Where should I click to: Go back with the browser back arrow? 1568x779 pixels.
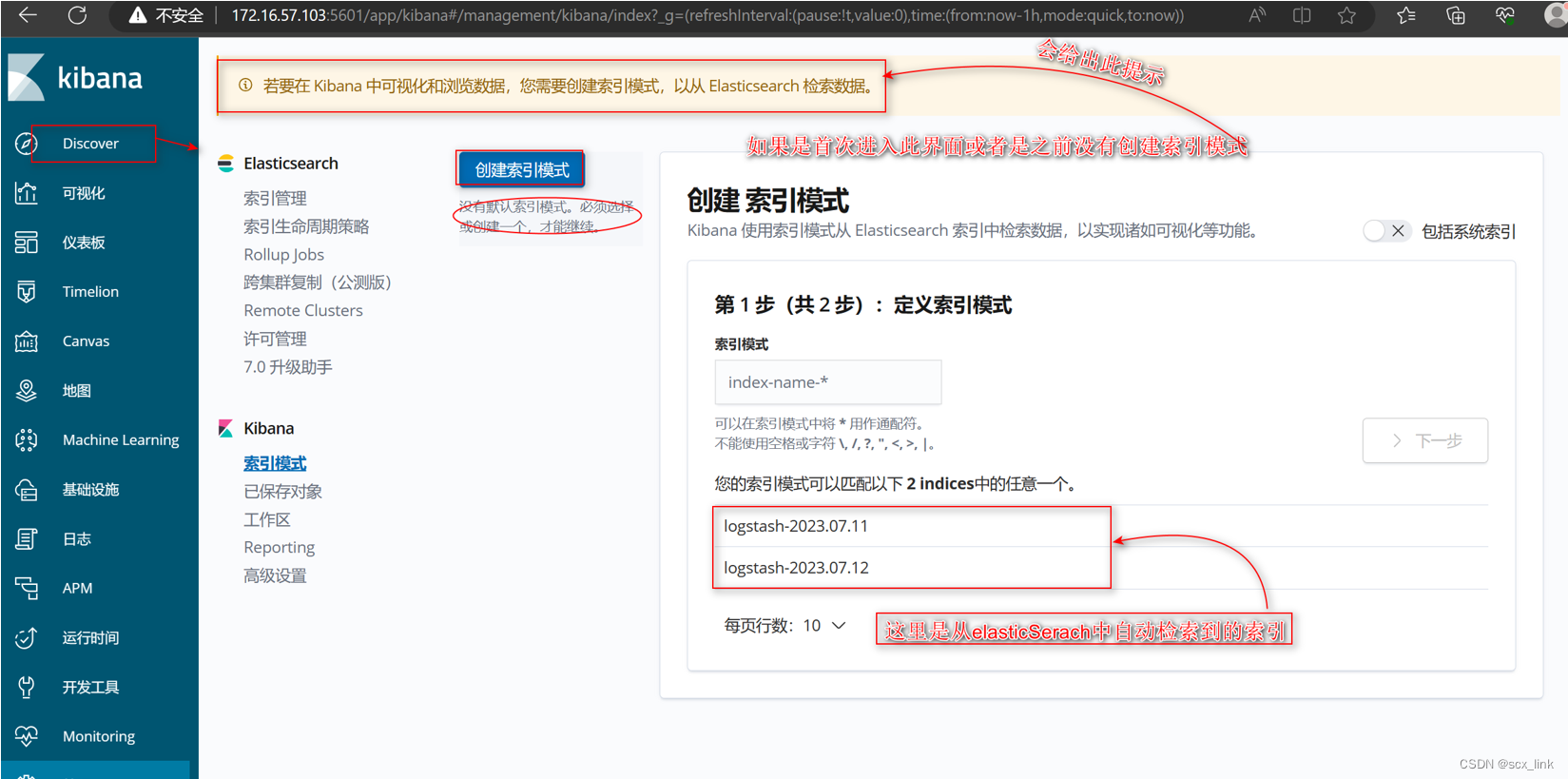pyautogui.click(x=28, y=15)
